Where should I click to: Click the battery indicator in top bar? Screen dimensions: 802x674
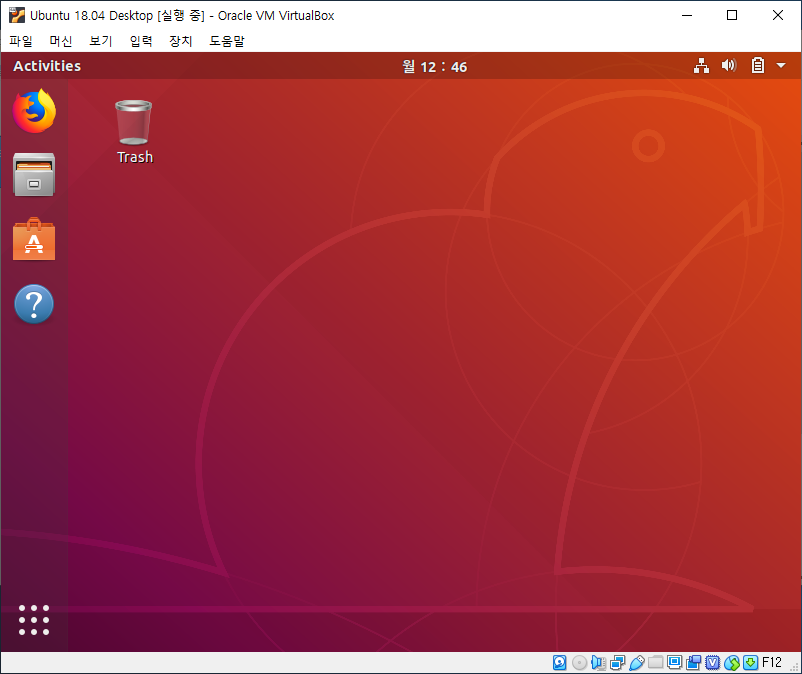coord(758,65)
